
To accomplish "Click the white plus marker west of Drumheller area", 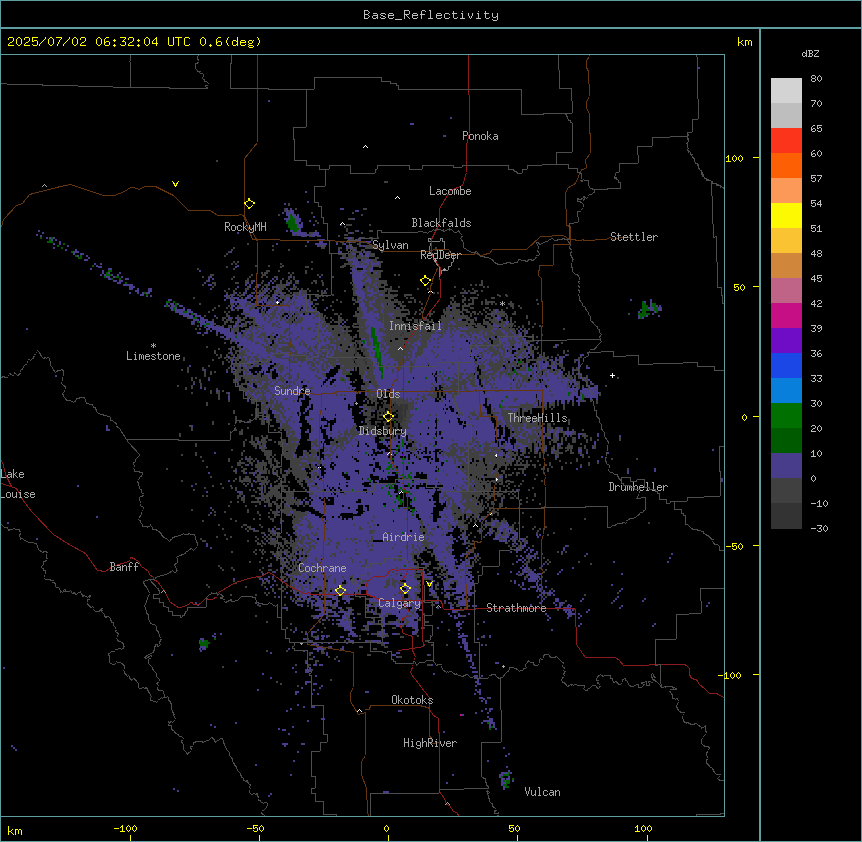I will (x=612, y=375).
